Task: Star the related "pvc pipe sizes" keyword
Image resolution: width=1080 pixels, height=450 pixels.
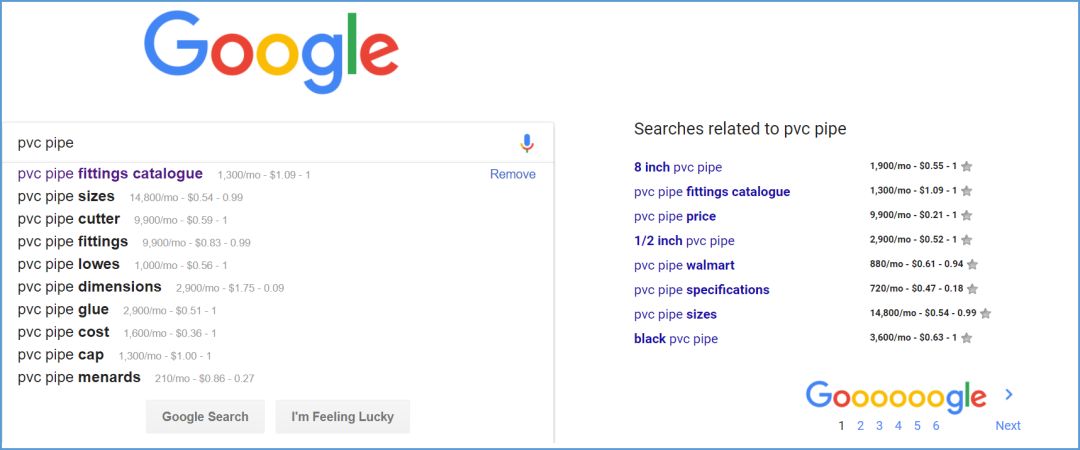Action: coord(985,314)
